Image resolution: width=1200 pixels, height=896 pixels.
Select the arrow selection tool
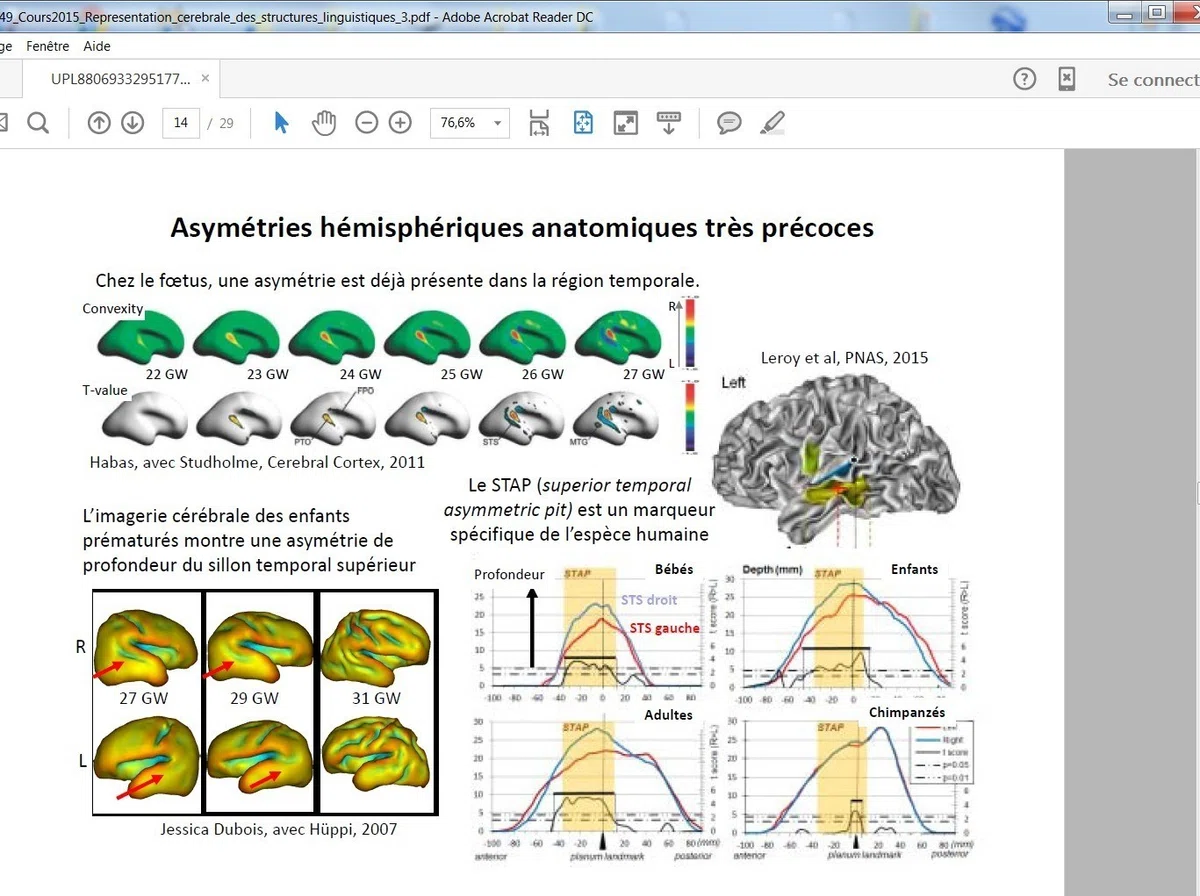pos(281,123)
